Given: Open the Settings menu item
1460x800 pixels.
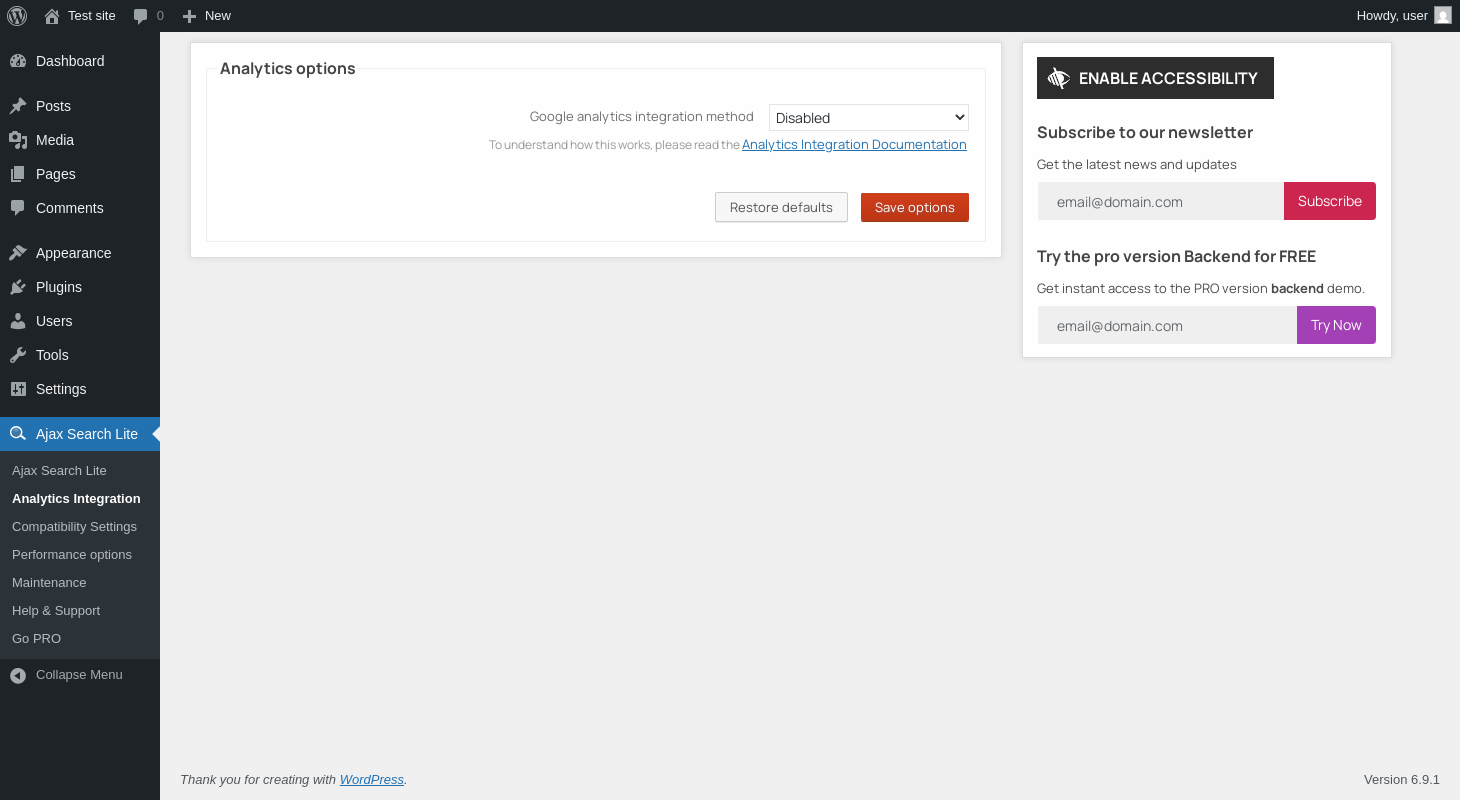Looking at the screenshot, I should (80, 389).
